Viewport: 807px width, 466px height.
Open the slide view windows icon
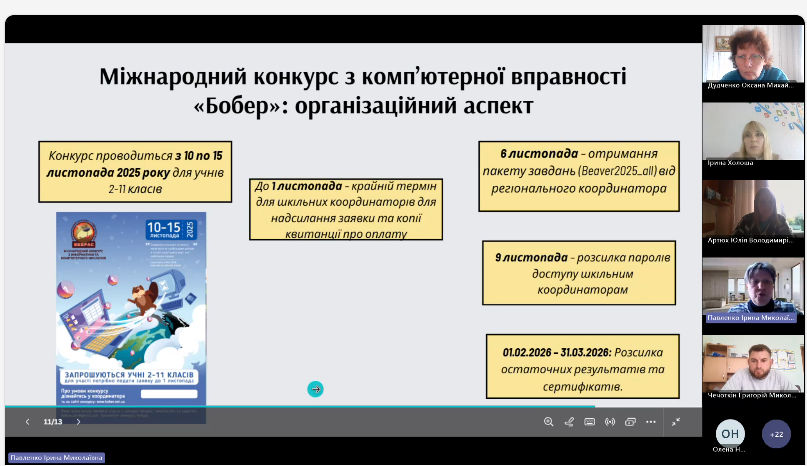pos(630,422)
